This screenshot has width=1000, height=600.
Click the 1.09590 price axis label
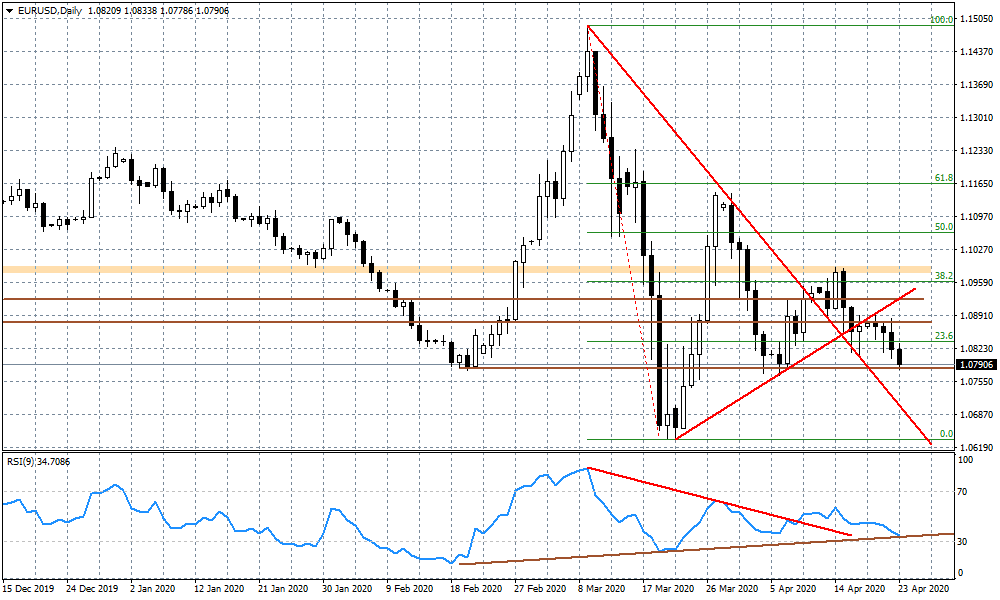click(x=976, y=282)
